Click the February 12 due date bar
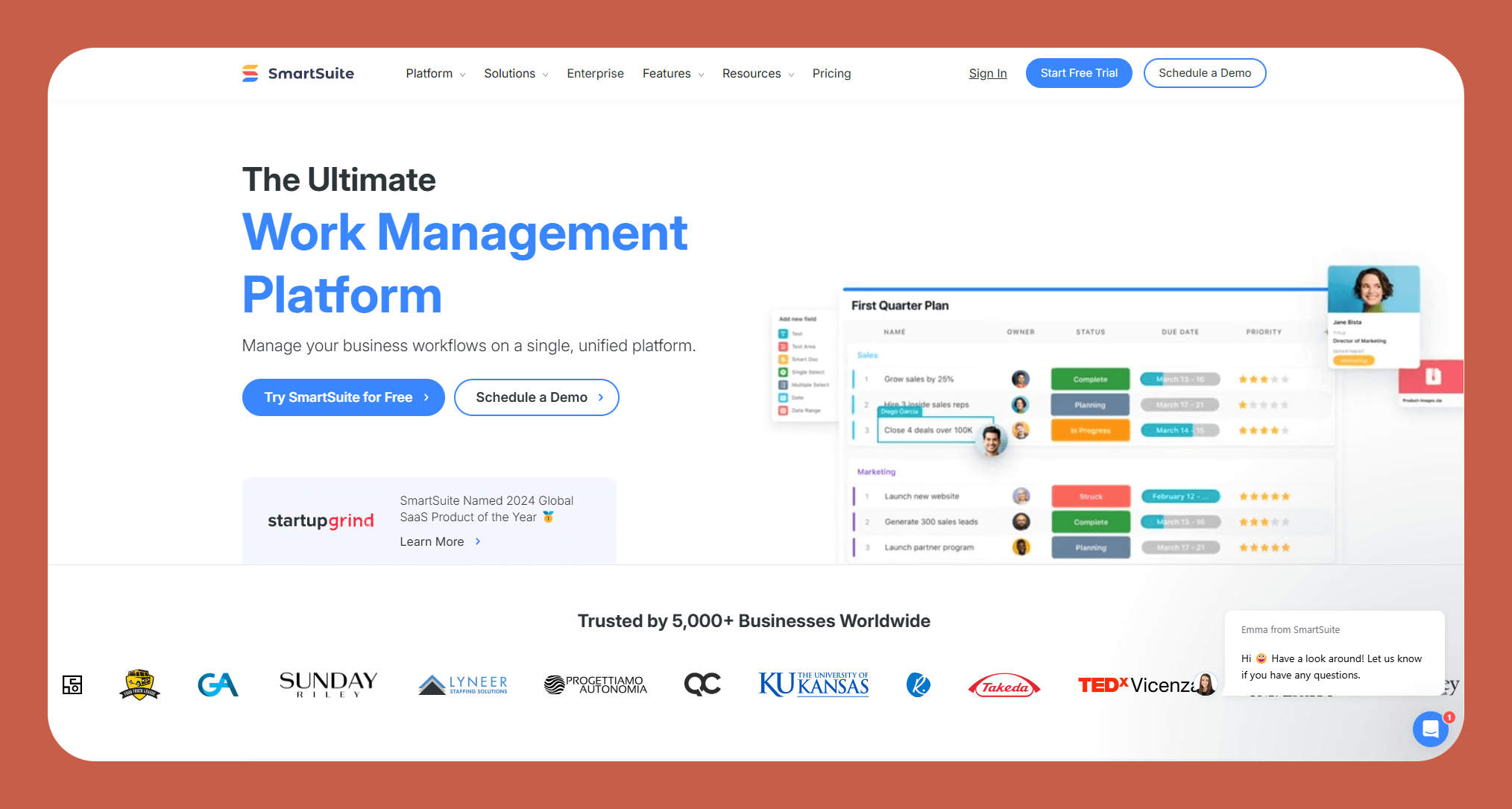The height and width of the screenshot is (809, 1512). tap(1180, 497)
